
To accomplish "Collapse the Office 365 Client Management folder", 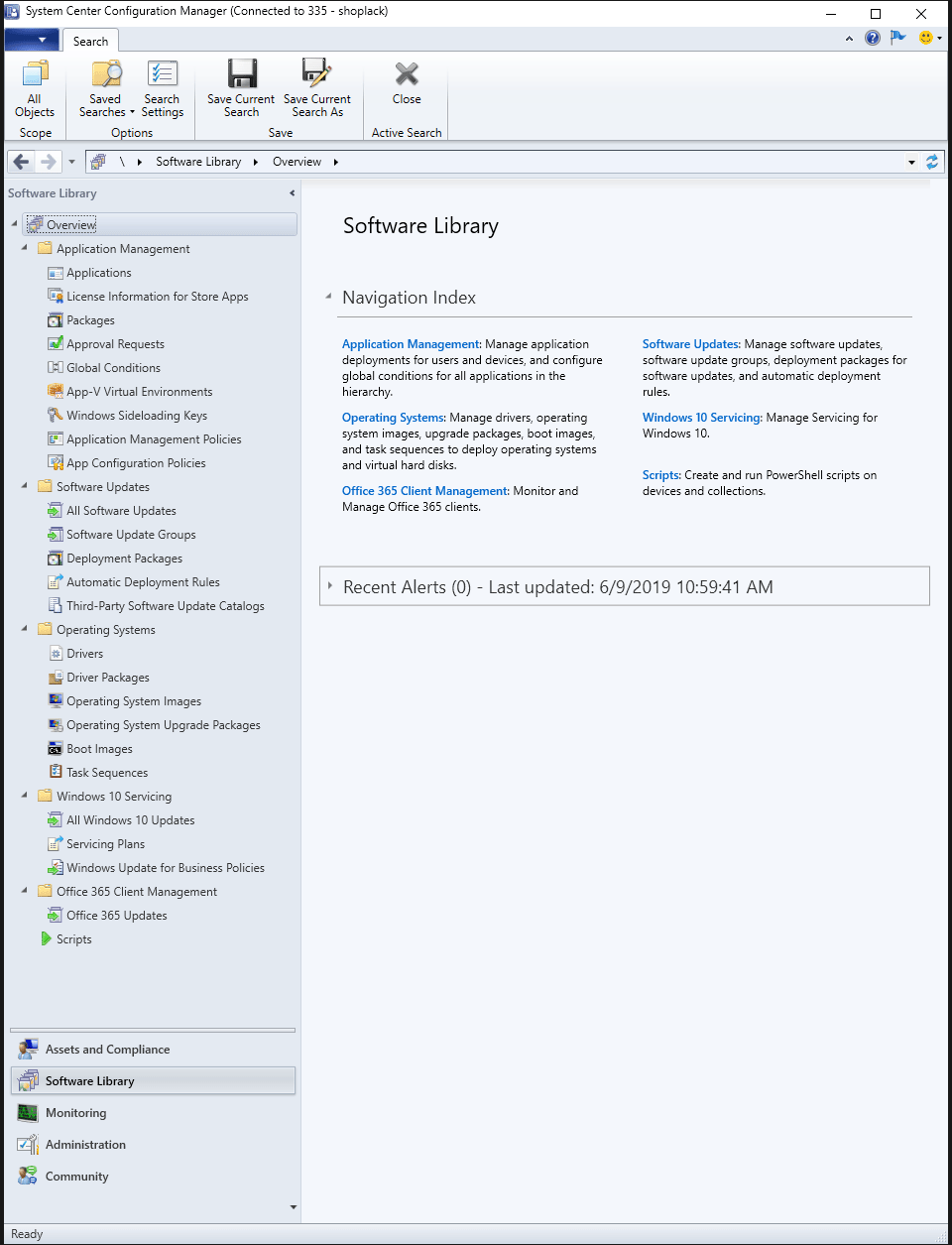I will coord(25,891).
